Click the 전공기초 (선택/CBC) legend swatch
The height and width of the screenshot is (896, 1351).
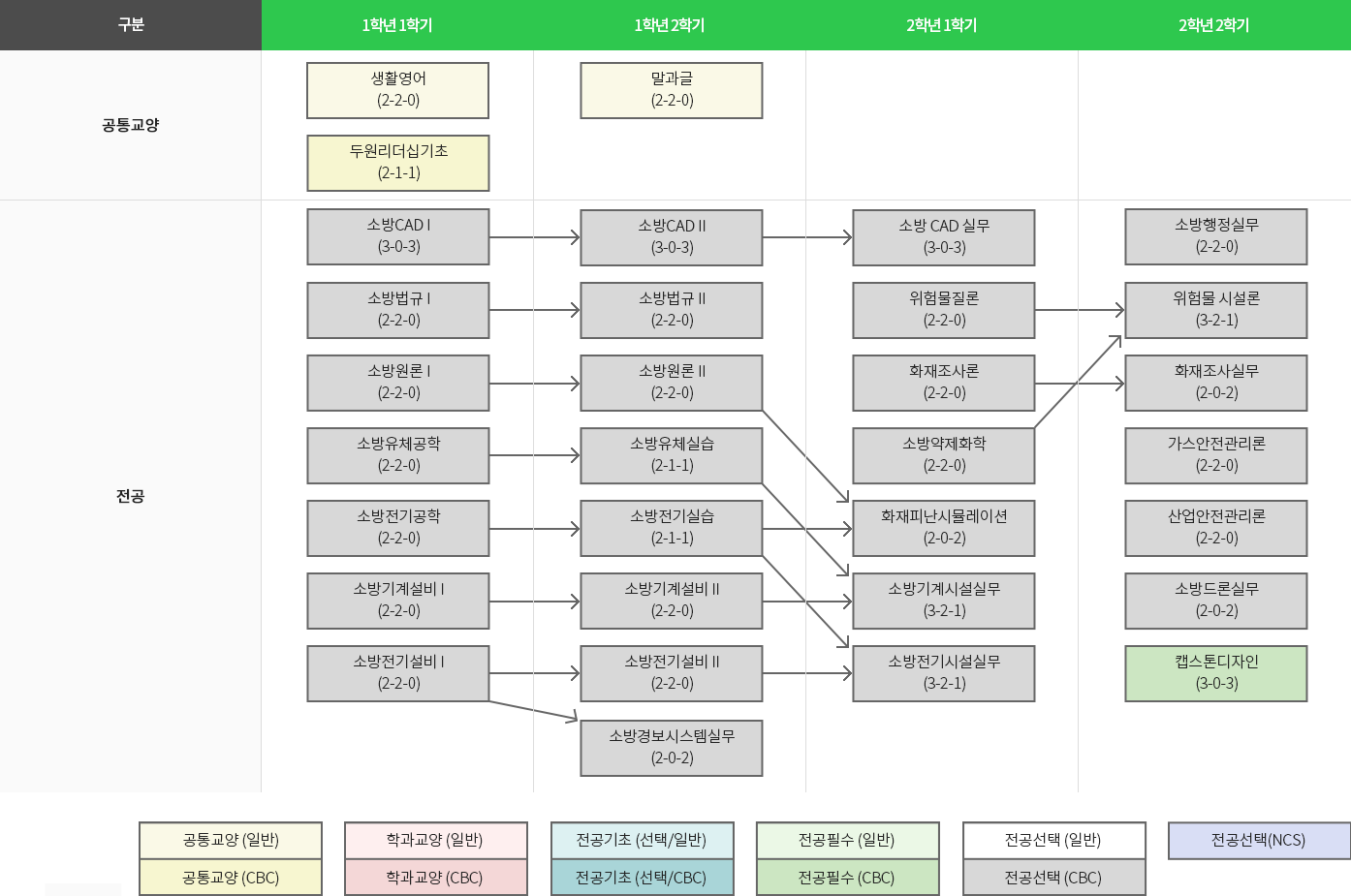pos(642,877)
